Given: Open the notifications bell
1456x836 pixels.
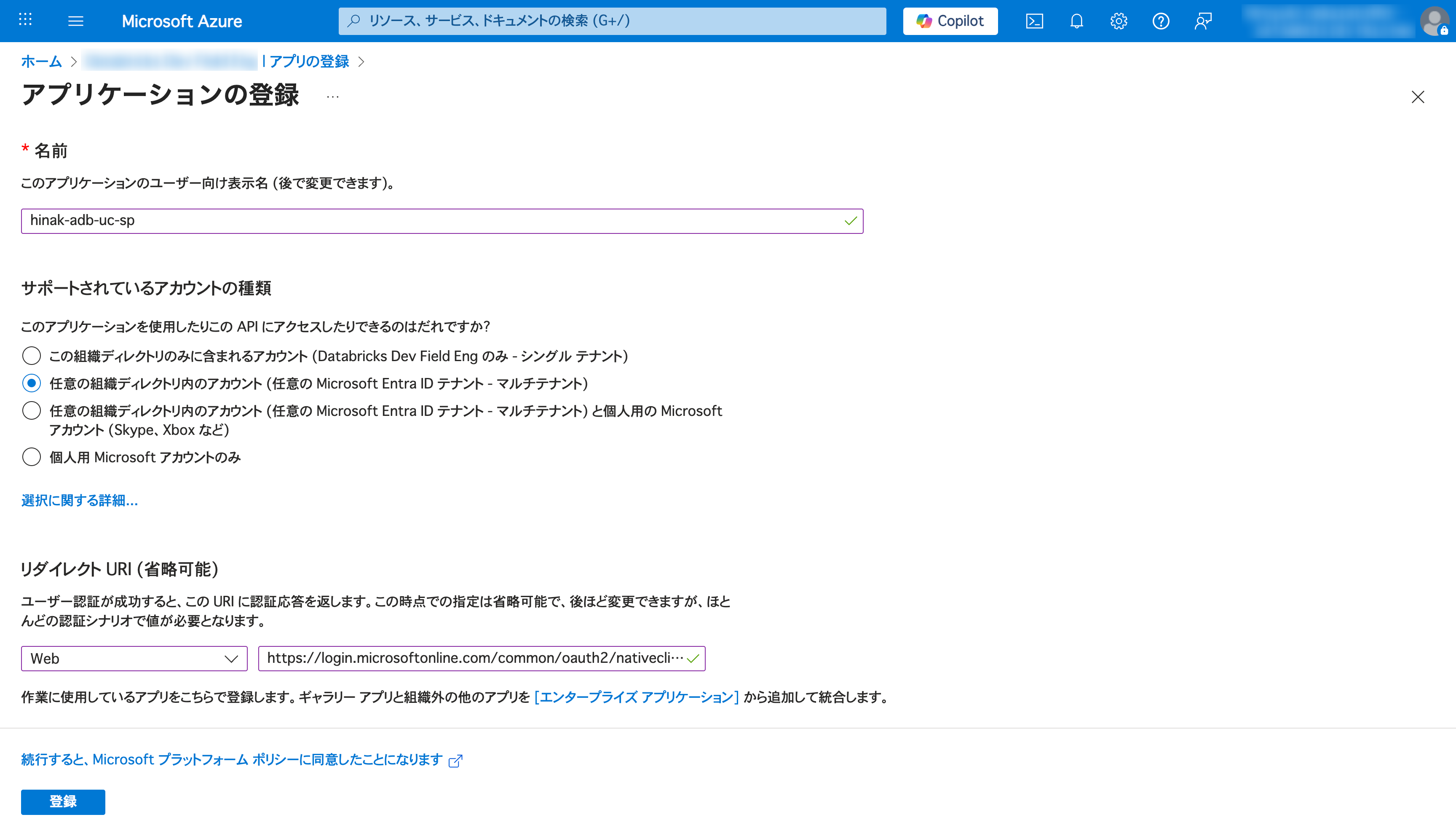Looking at the screenshot, I should 1076,21.
